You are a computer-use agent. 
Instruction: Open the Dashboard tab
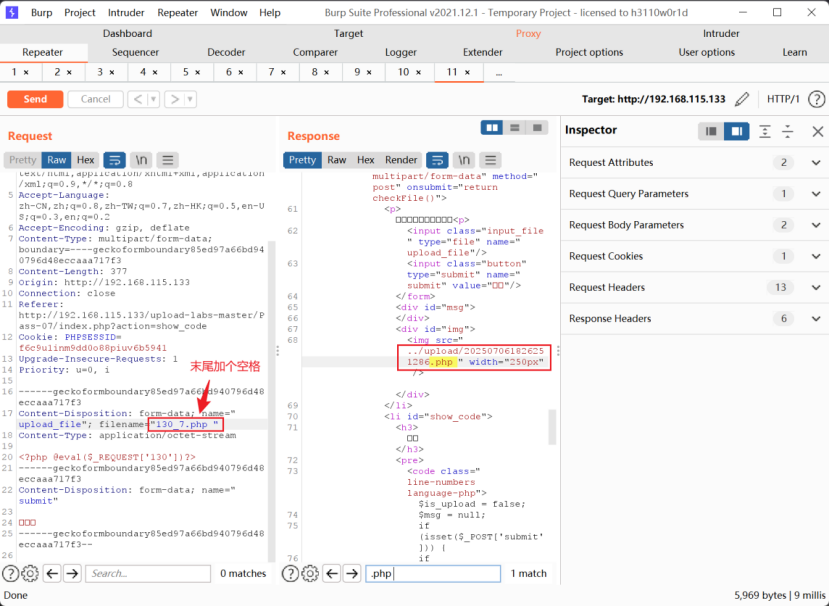(127, 33)
